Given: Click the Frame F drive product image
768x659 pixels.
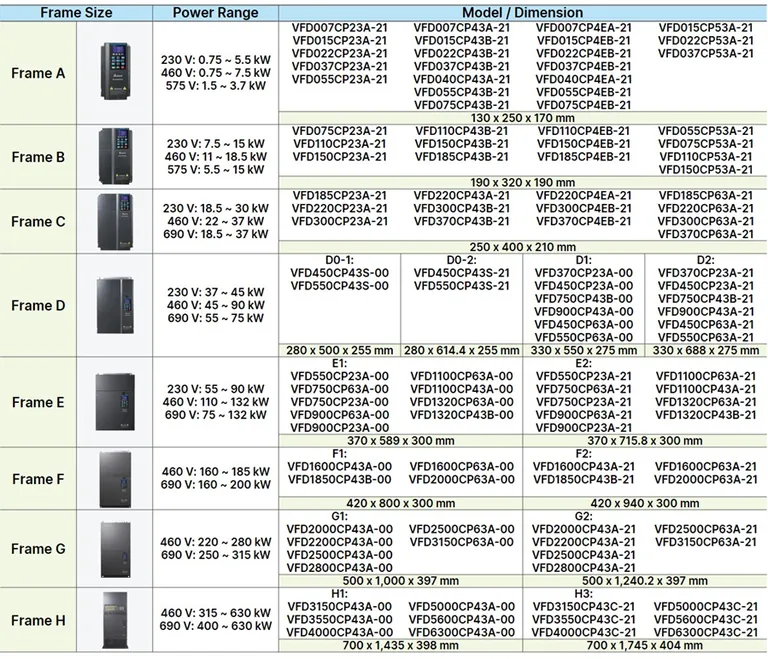Looking at the screenshot, I should (115, 478).
